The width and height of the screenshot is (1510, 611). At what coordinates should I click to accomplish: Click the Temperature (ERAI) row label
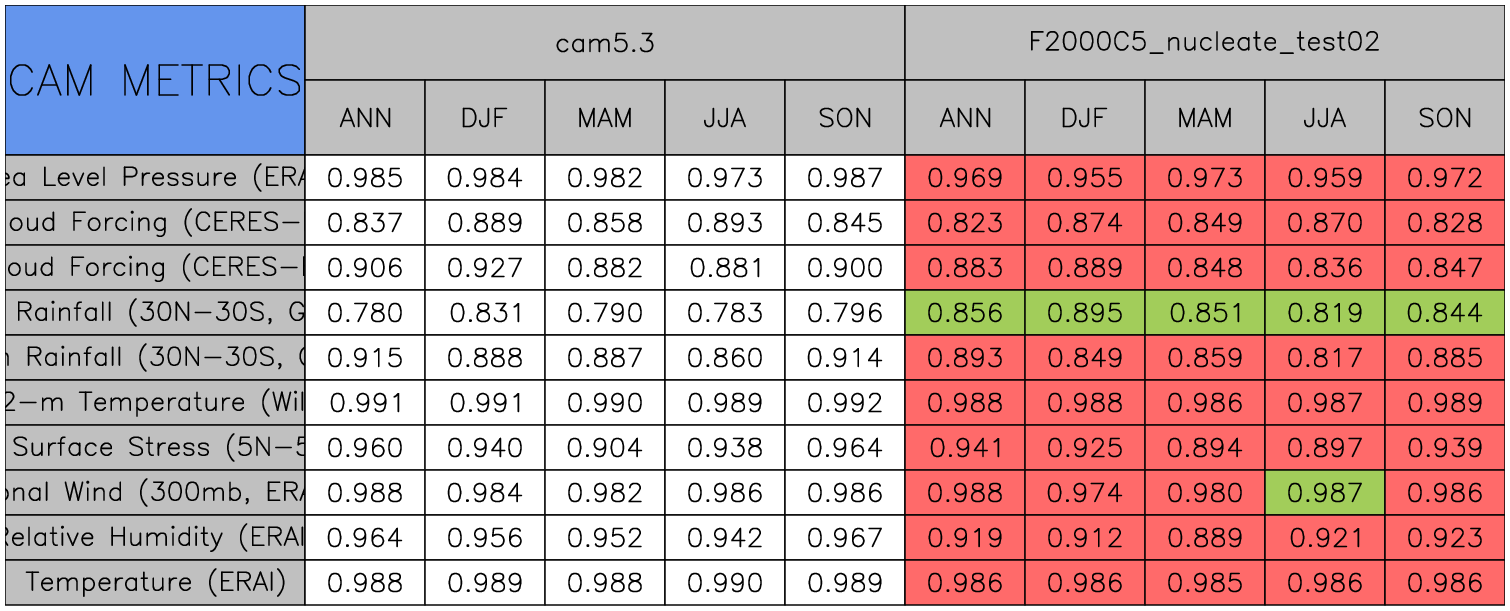[155, 583]
